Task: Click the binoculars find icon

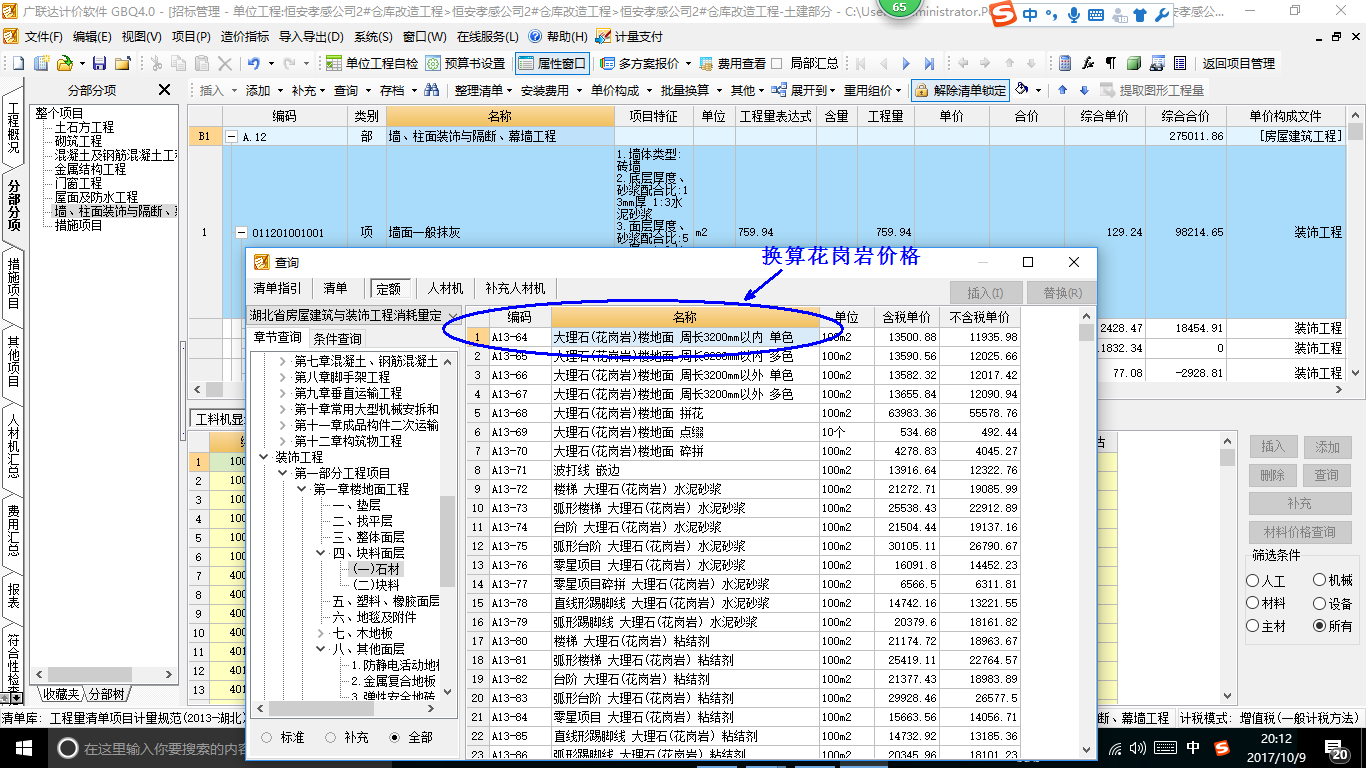Action: tap(431, 90)
